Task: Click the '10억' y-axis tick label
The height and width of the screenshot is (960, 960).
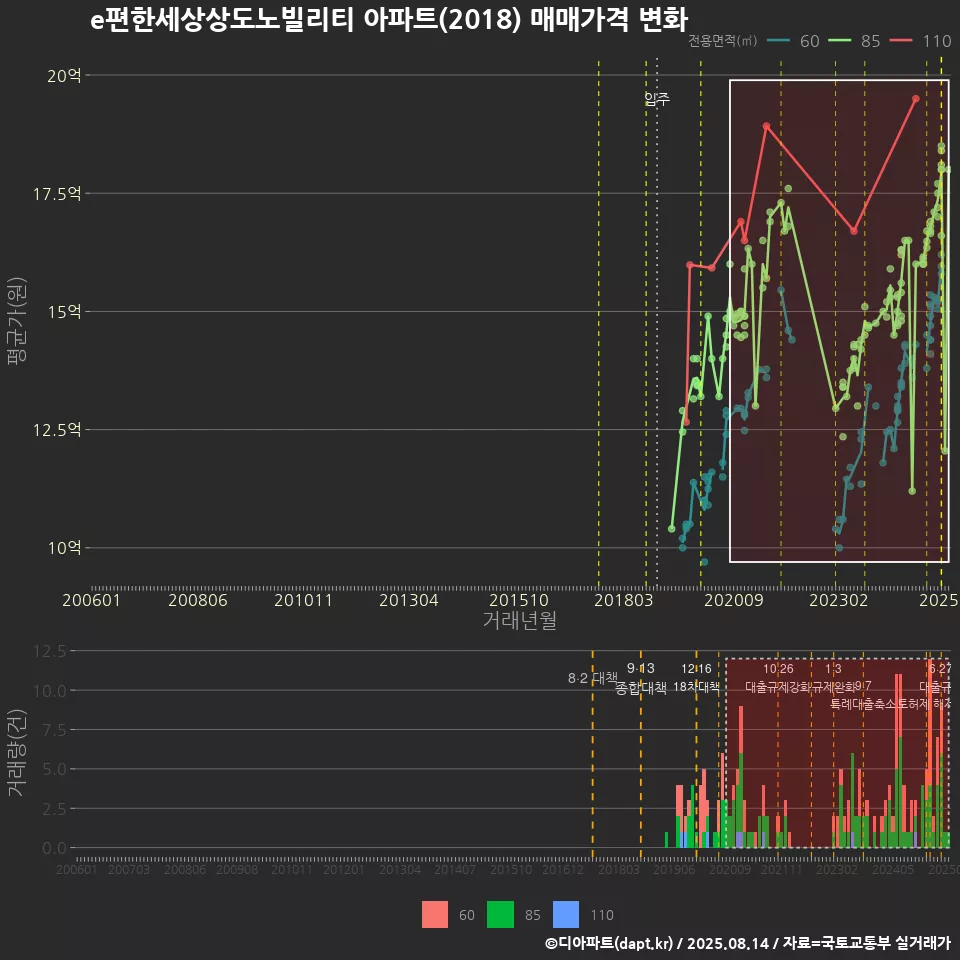Action: click(64, 547)
